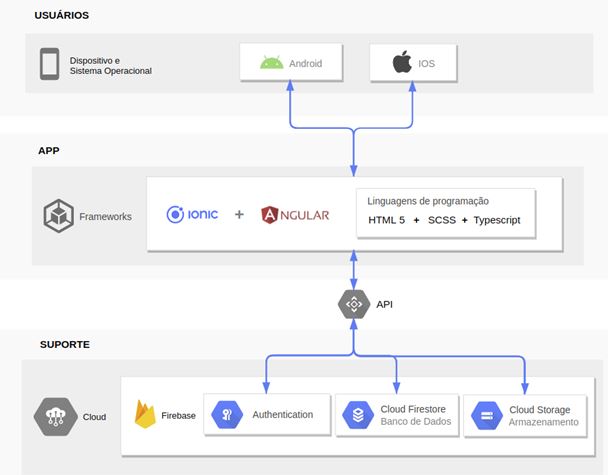Click the gray Cloud hexagon icon
The image size is (608, 475).
[x=55, y=417]
